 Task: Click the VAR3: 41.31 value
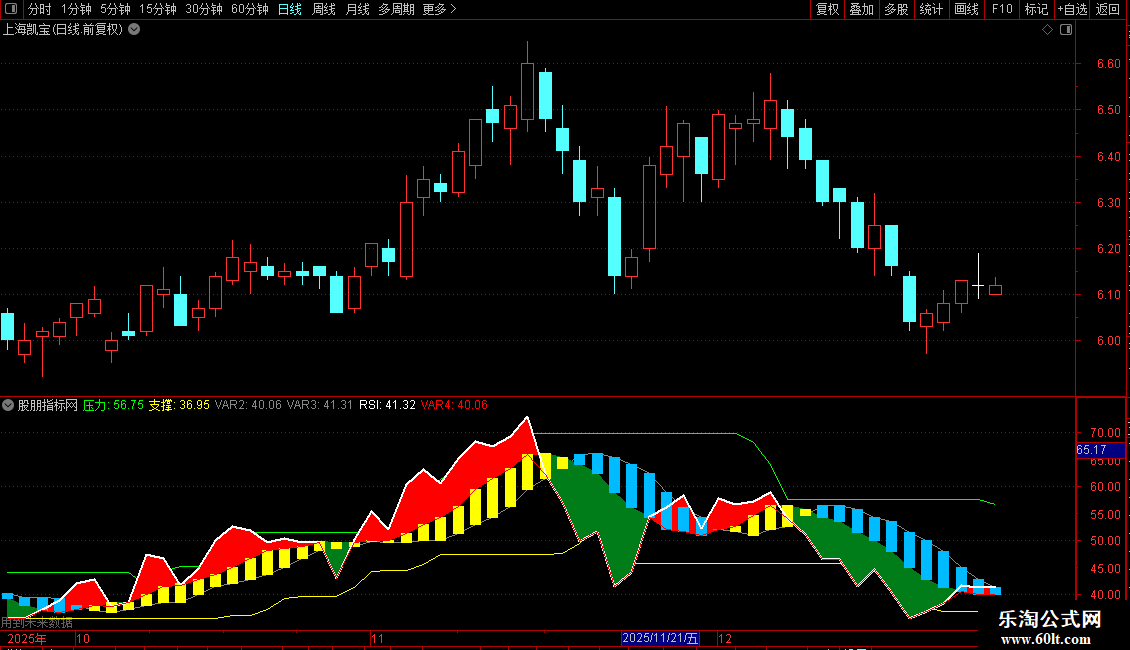tap(319, 405)
